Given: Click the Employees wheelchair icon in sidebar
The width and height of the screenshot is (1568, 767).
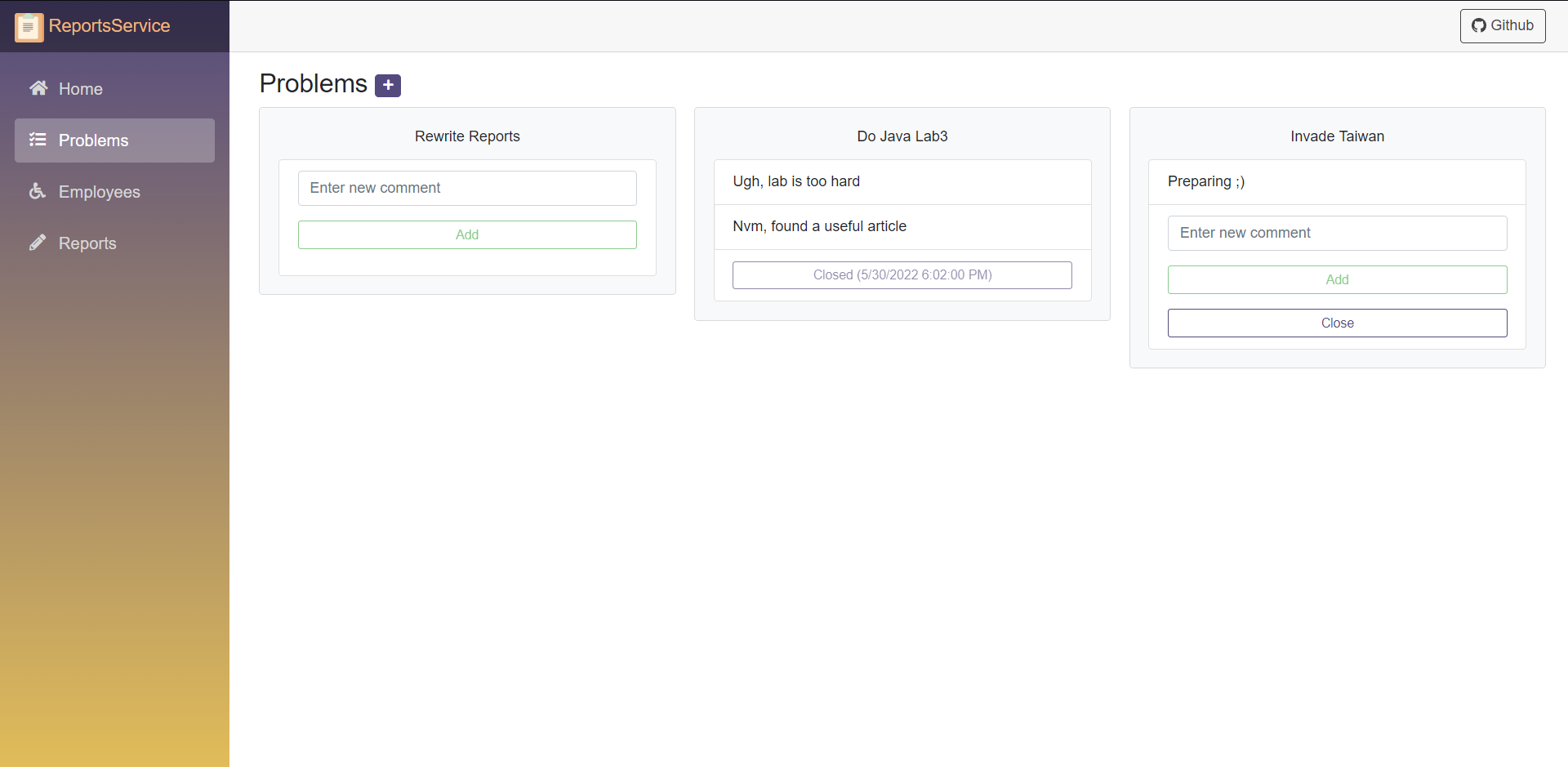Looking at the screenshot, I should point(38,191).
